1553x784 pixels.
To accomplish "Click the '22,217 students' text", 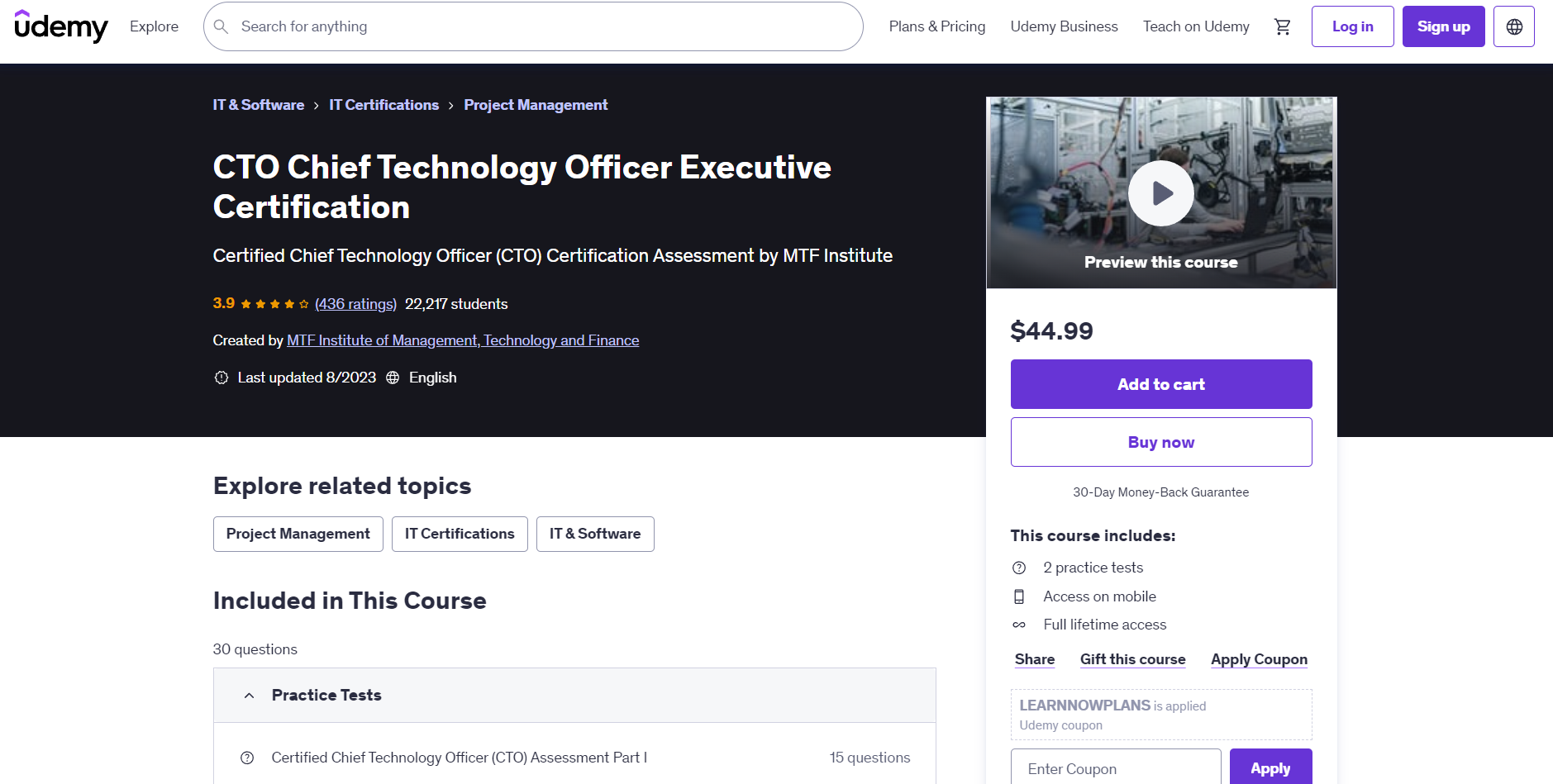I will click(x=456, y=304).
